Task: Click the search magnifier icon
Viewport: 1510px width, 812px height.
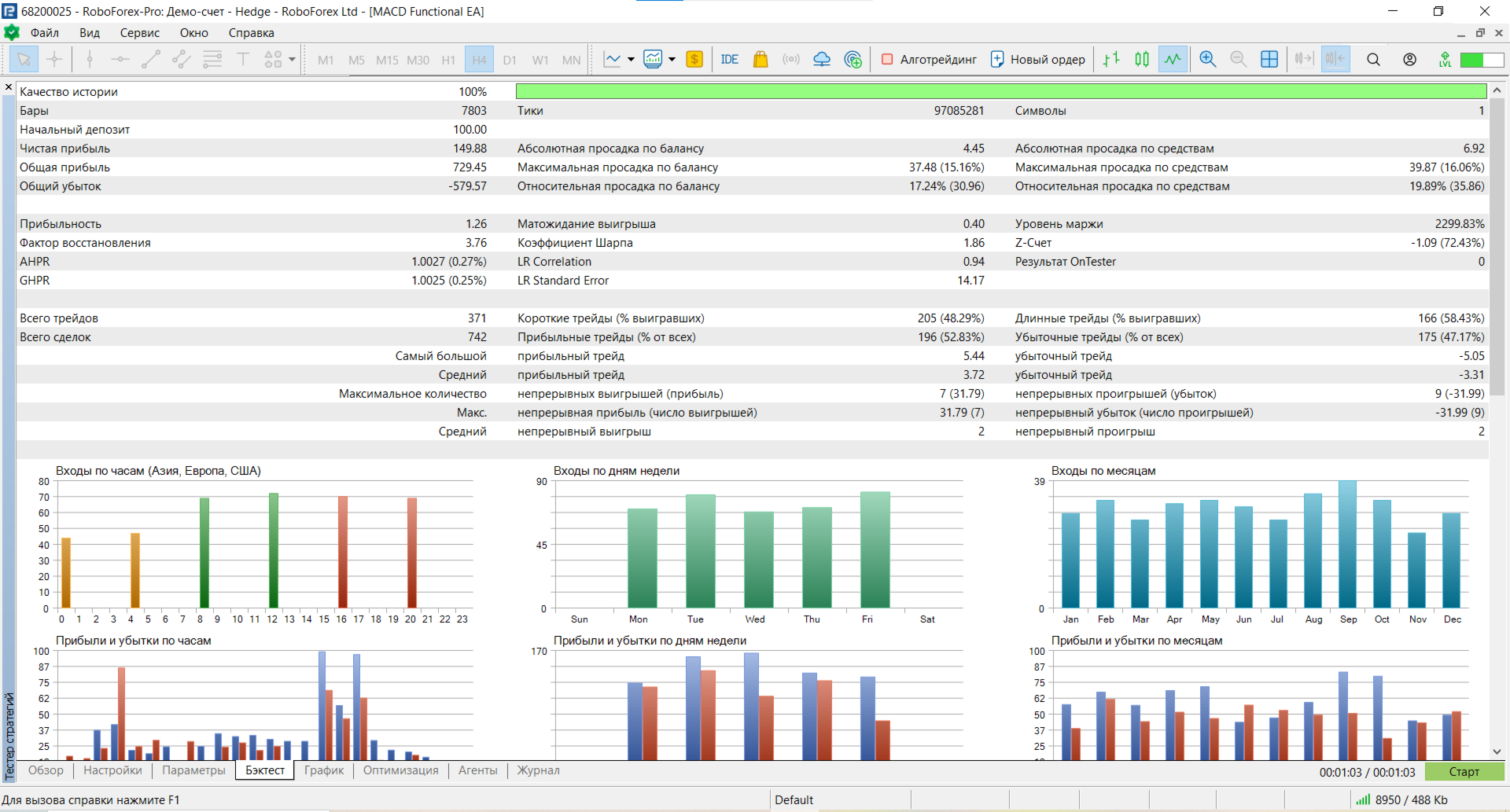Action: (x=1373, y=60)
